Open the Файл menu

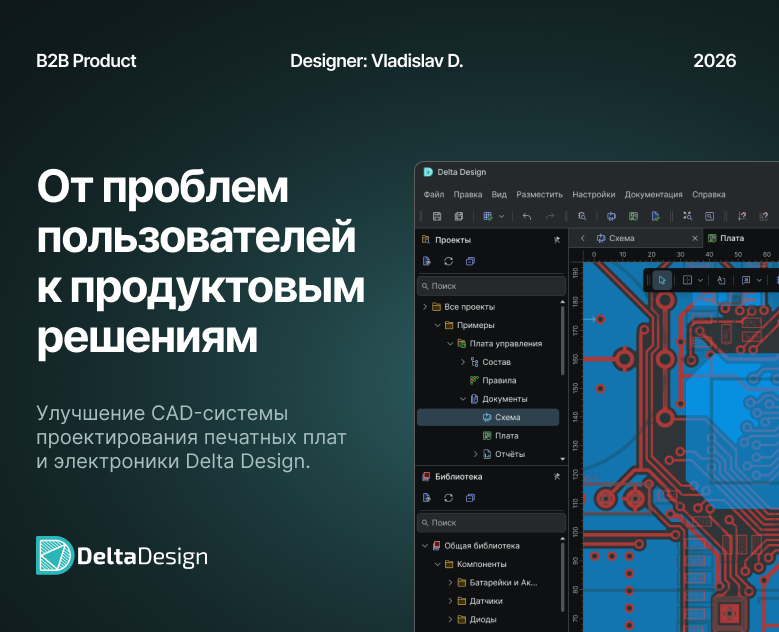pos(434,194)
